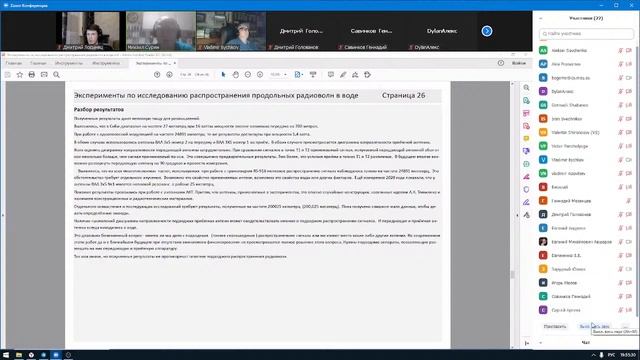640x360 pixels.
Task: Open the Чат panel header
Action: pos(586,343)
